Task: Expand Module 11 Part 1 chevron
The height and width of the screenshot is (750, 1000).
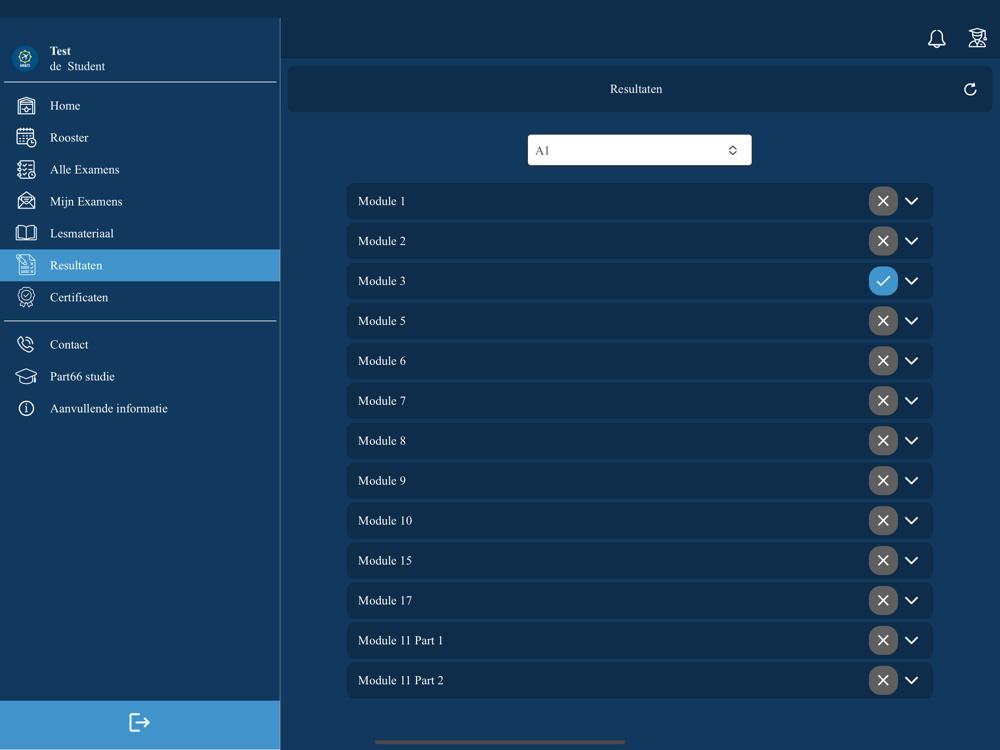Action: click(912, 640)
